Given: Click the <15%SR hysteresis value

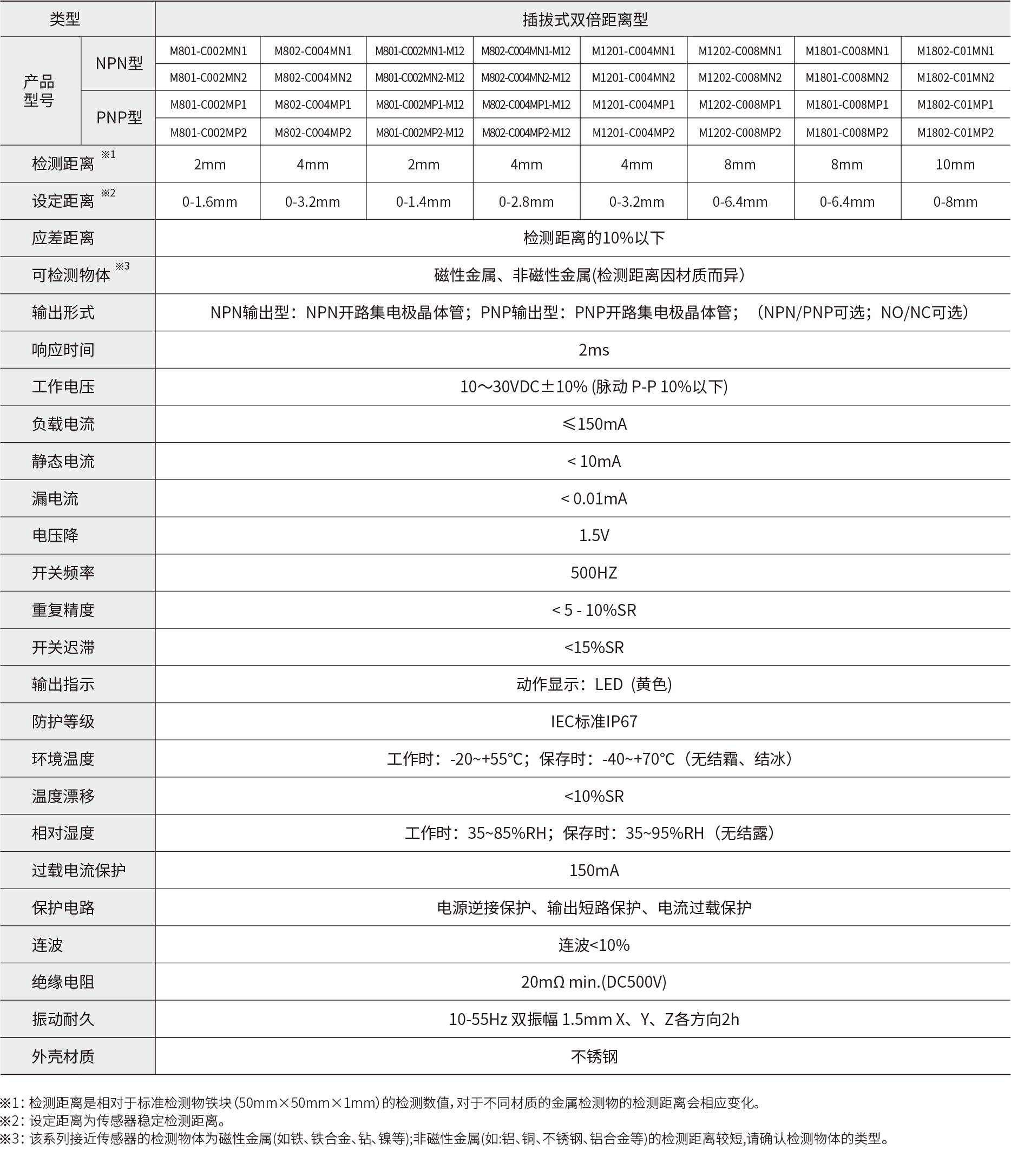Looking at the screenshot, I should point(594,648).
